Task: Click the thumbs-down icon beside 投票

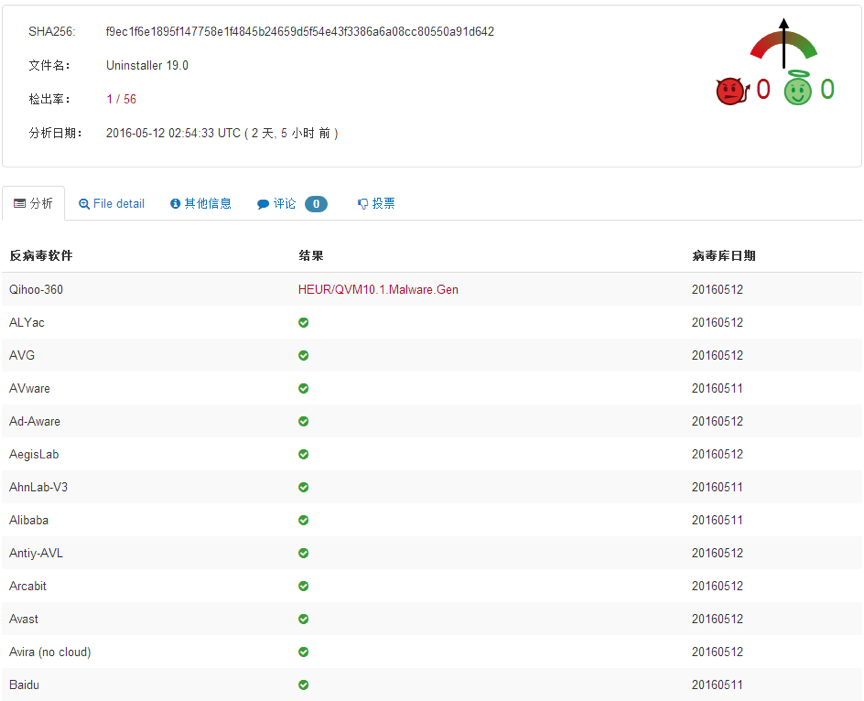Action: [363, 204]
